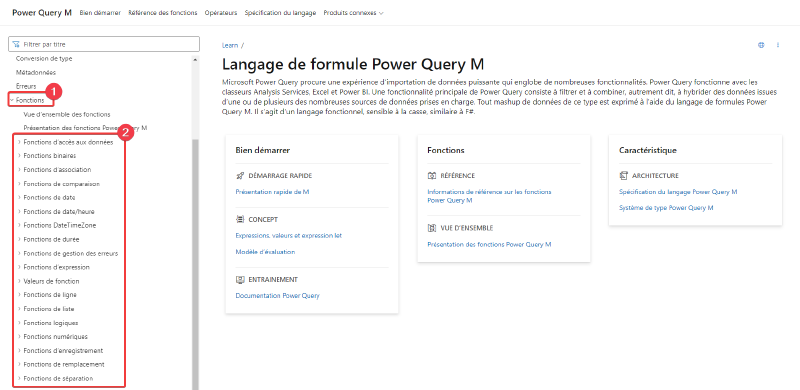Open the more options vertical dots

pyautogui.click(x=778, y=45)
